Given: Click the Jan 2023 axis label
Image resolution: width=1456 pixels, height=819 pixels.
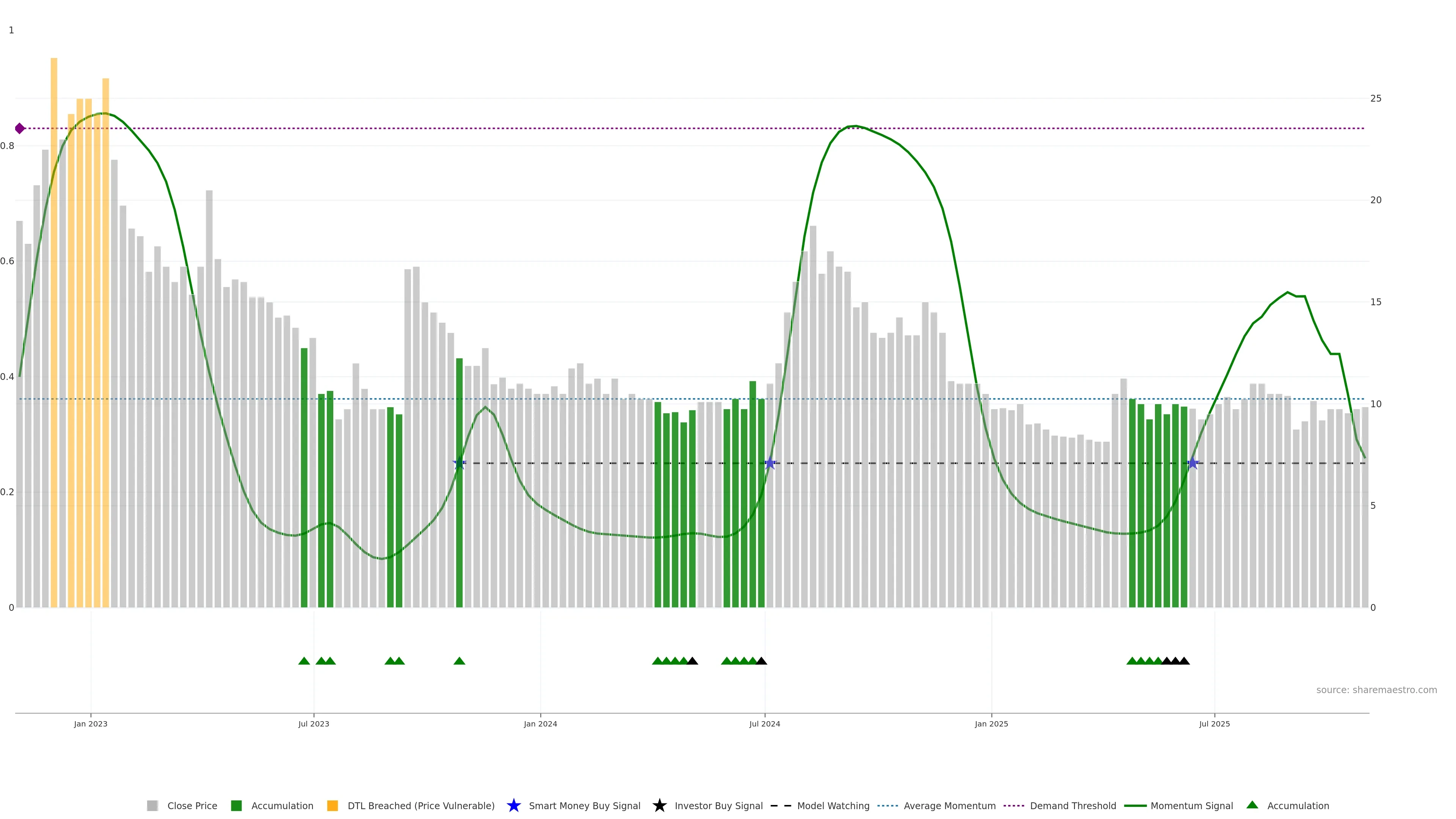Looking at the screenshot, I should tap(91, 723).
